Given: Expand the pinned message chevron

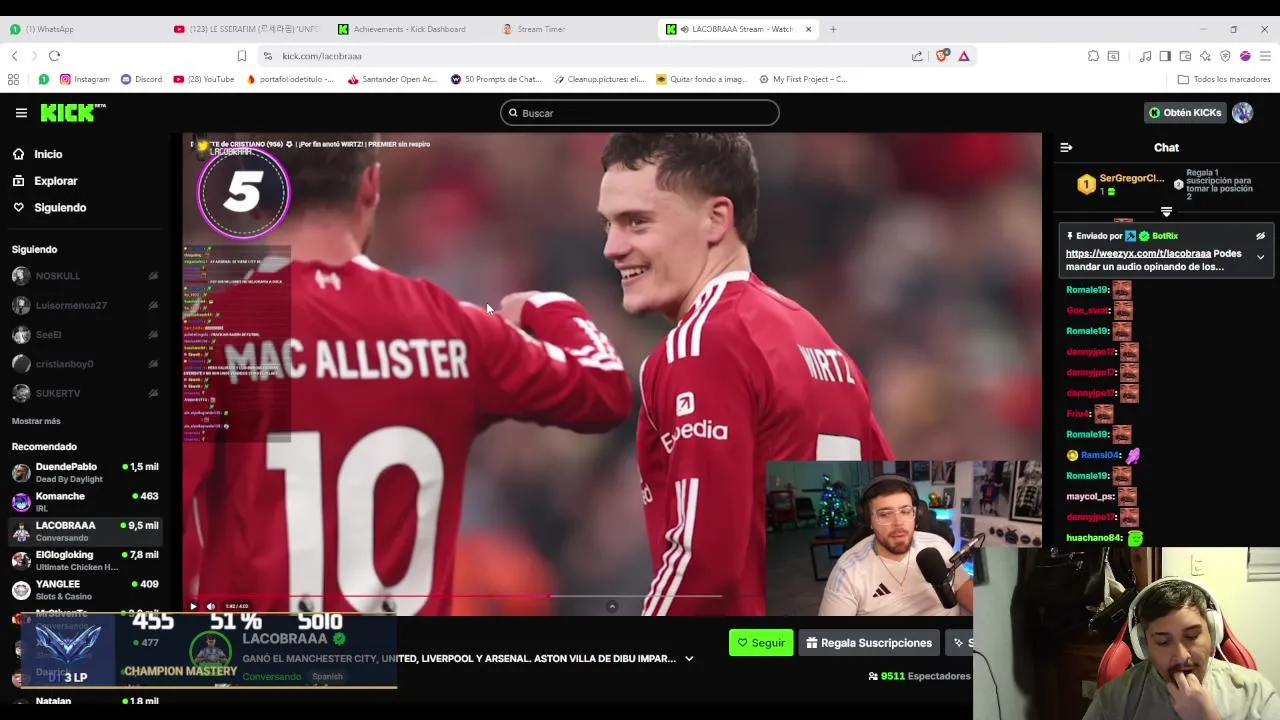Looking at the screenshot, I should click(x=1260, y=257).
